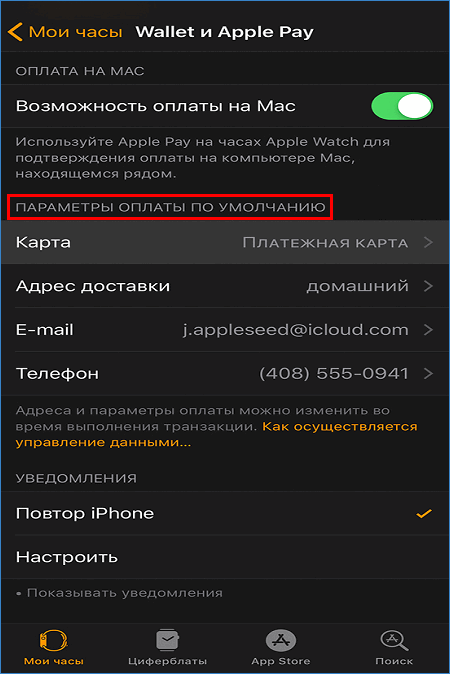Image resolution: width=450 pixels, height=674 pixels.
Task: Tap the j.appleseed@icloud.com value
Action: [296, 330]
